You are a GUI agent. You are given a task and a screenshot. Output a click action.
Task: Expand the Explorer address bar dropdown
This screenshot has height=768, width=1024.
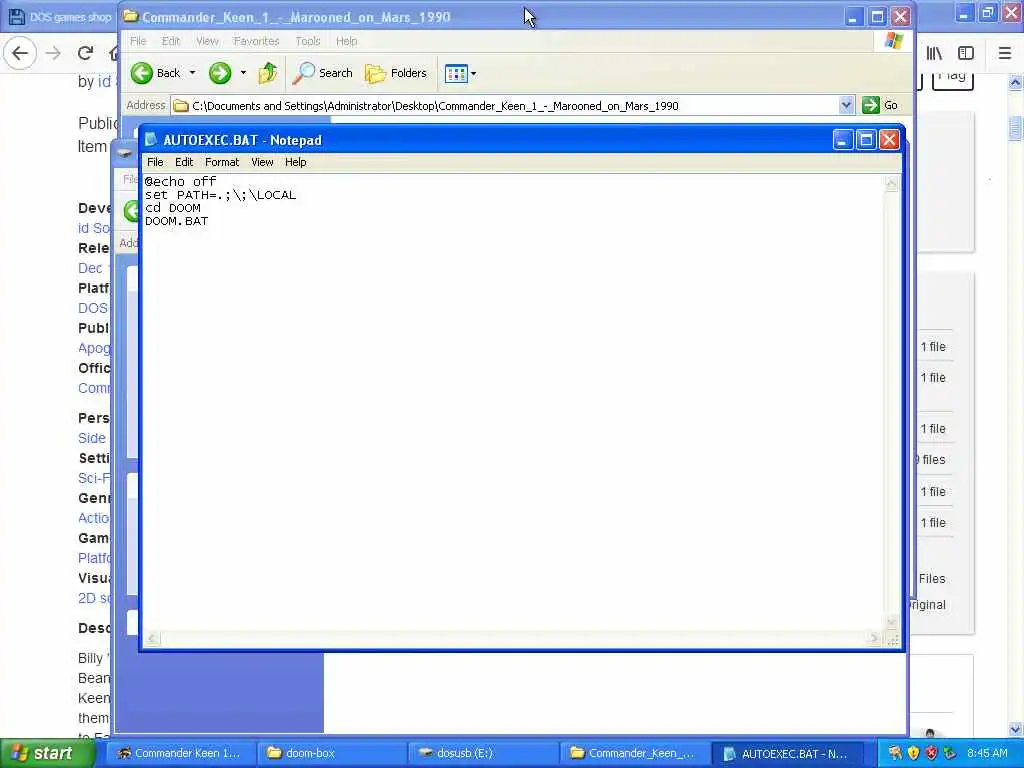click(x=846, y=105)
